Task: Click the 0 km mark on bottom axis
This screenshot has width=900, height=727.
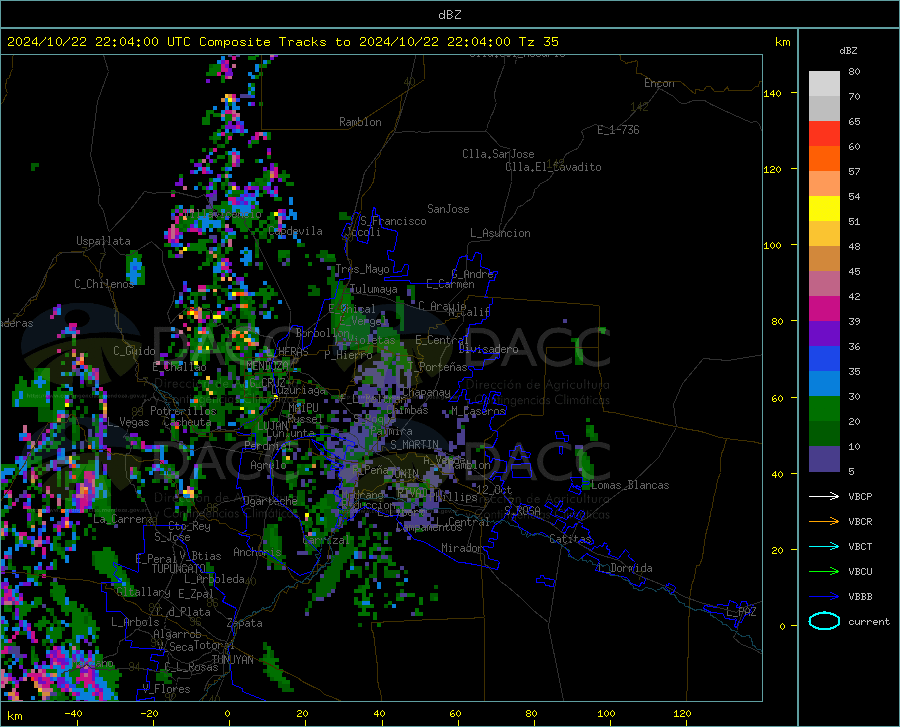Action: (228, 713)
